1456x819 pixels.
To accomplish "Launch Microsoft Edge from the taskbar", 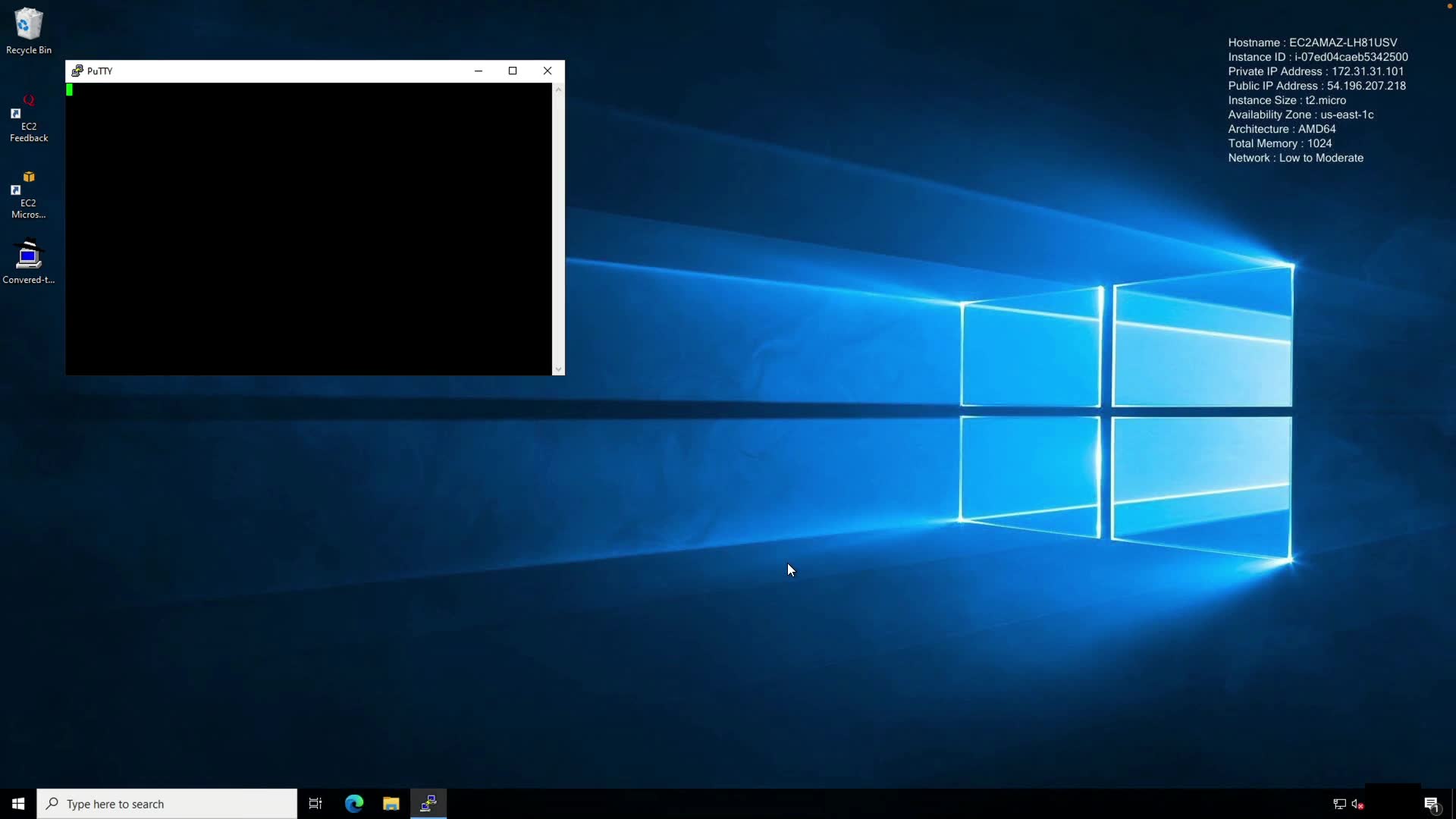I will 354,804.
